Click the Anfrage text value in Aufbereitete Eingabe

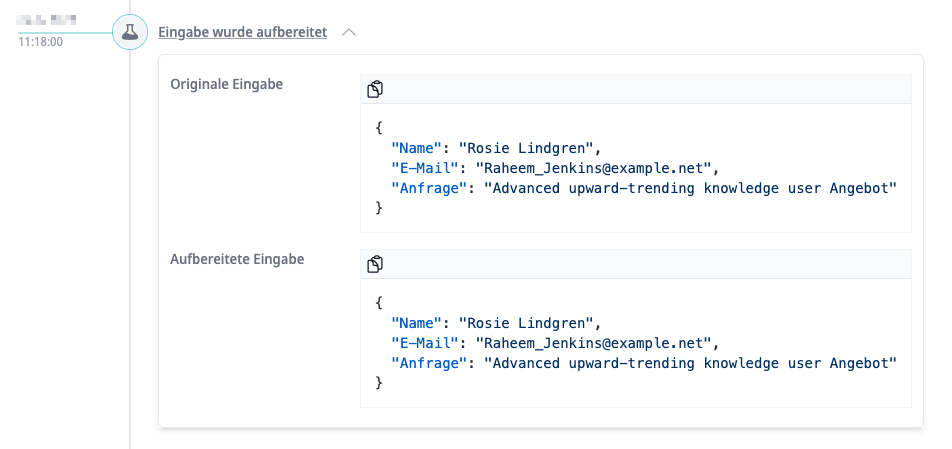690,363
